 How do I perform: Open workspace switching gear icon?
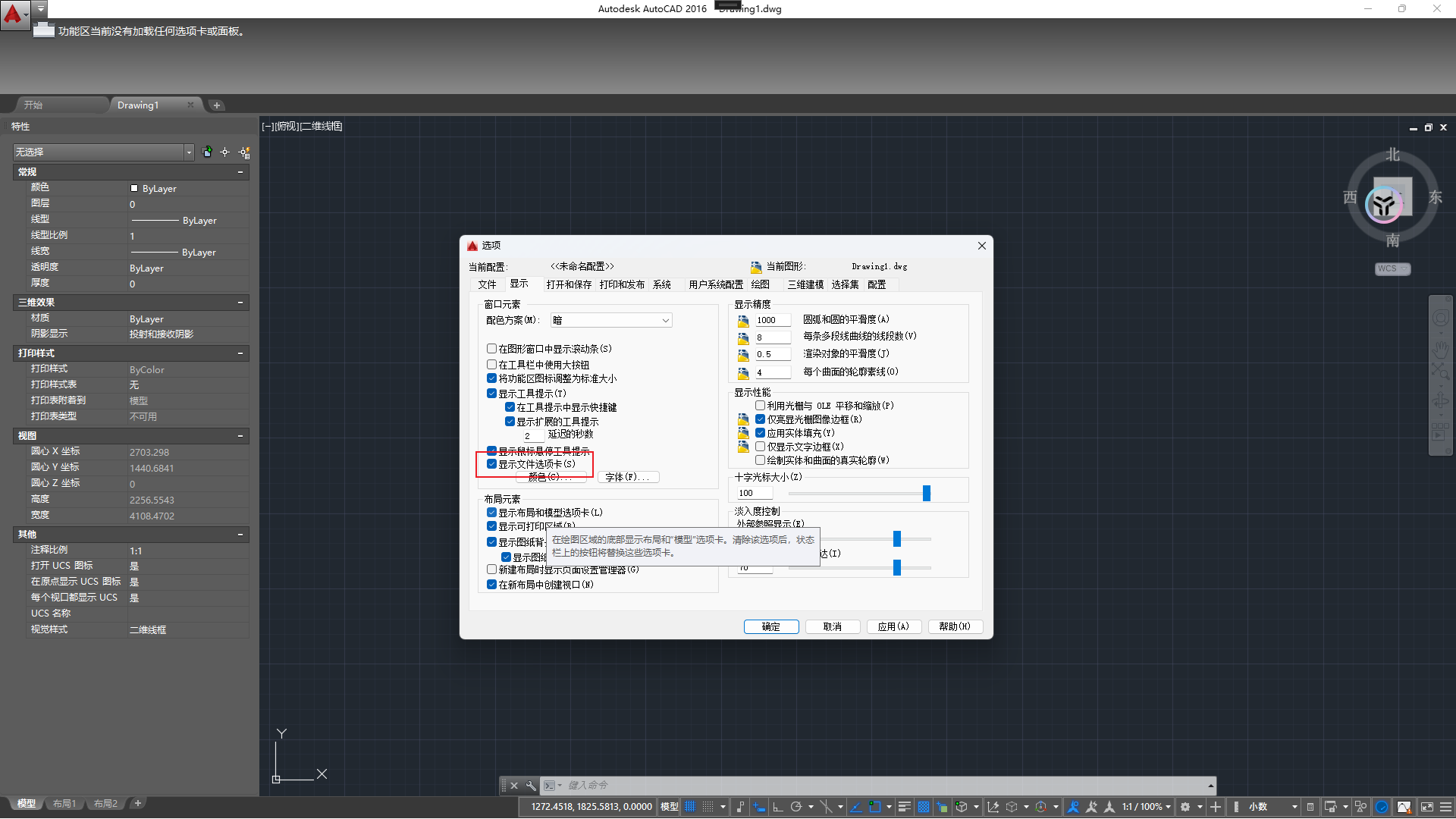pos(1185,807)
